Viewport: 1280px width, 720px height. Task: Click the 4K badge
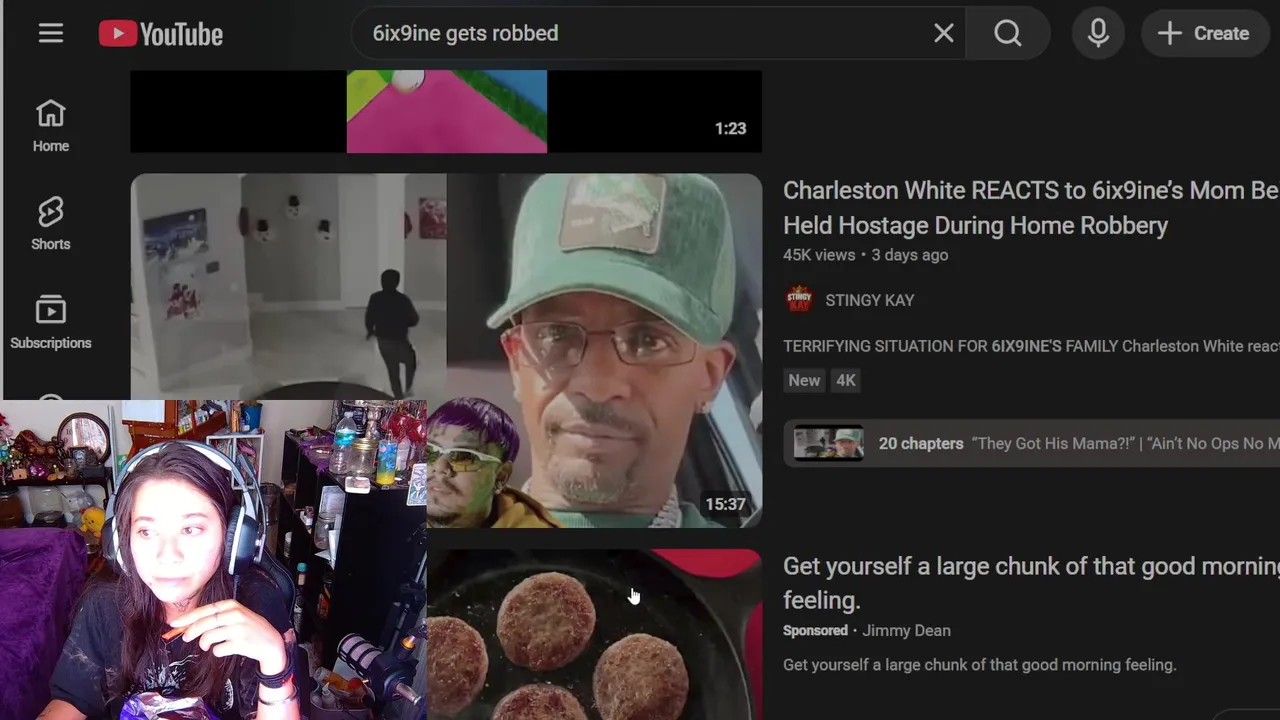(x=846, y=380)
